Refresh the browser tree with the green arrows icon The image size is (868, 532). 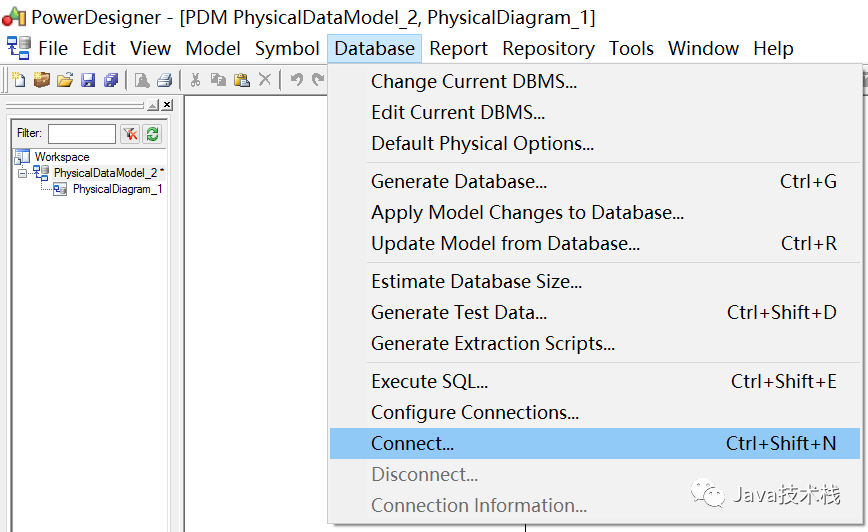pyautogui.click(x=152, y=133)
